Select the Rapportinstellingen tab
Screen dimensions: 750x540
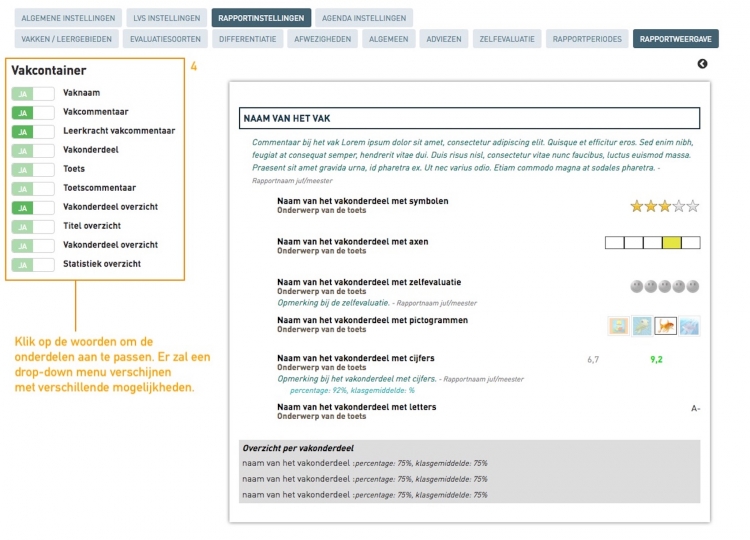tap(261, 18)
